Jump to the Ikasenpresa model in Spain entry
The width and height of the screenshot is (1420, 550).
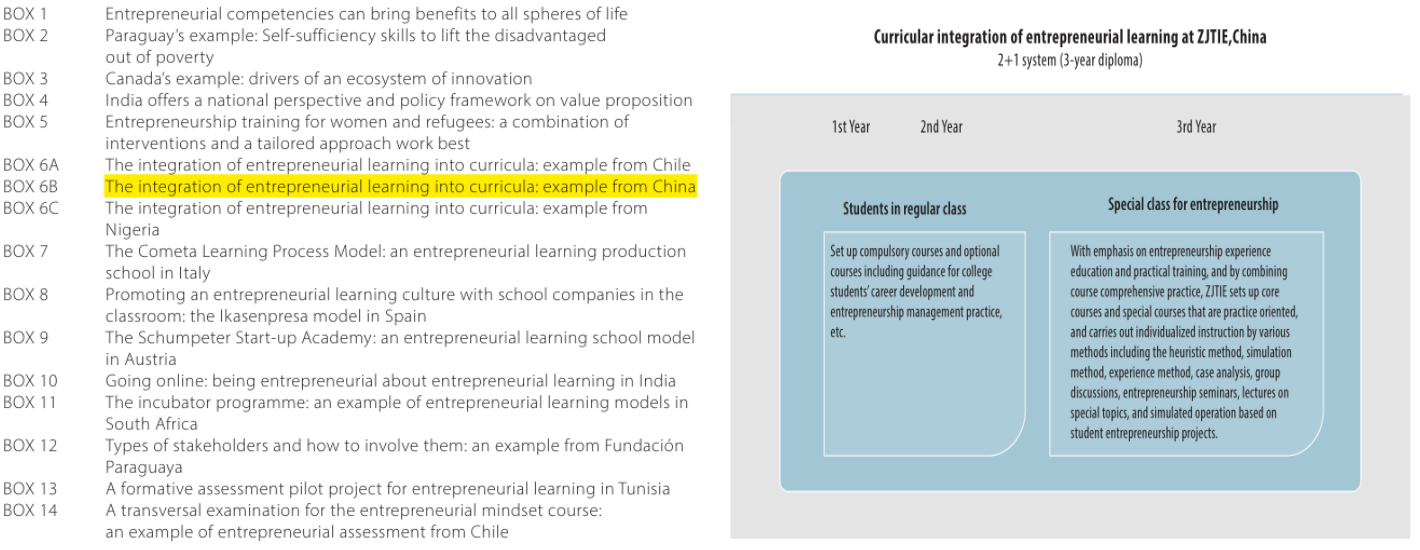(x=394, y=295)
